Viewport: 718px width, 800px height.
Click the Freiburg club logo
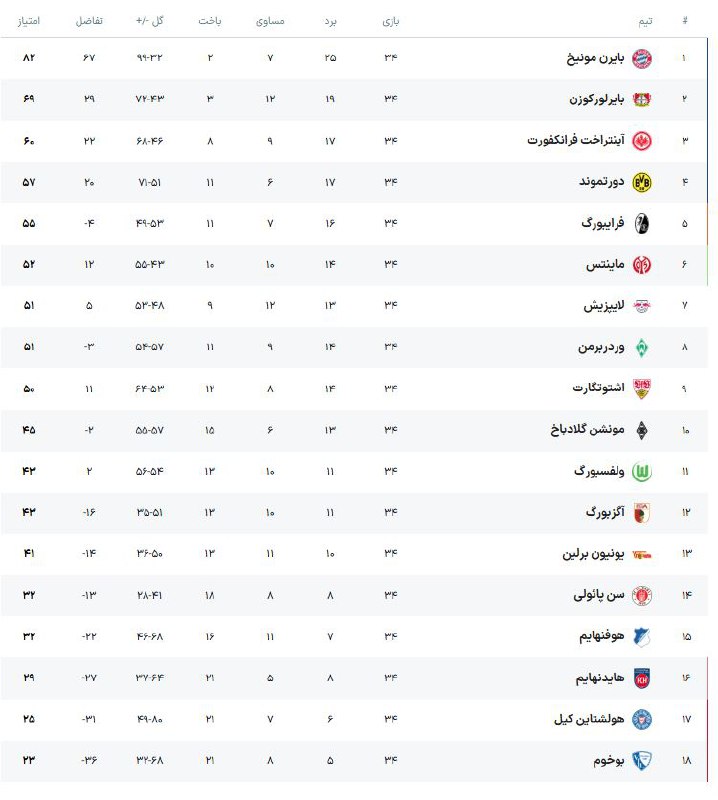pyautogui.click(x=642, y=223)
